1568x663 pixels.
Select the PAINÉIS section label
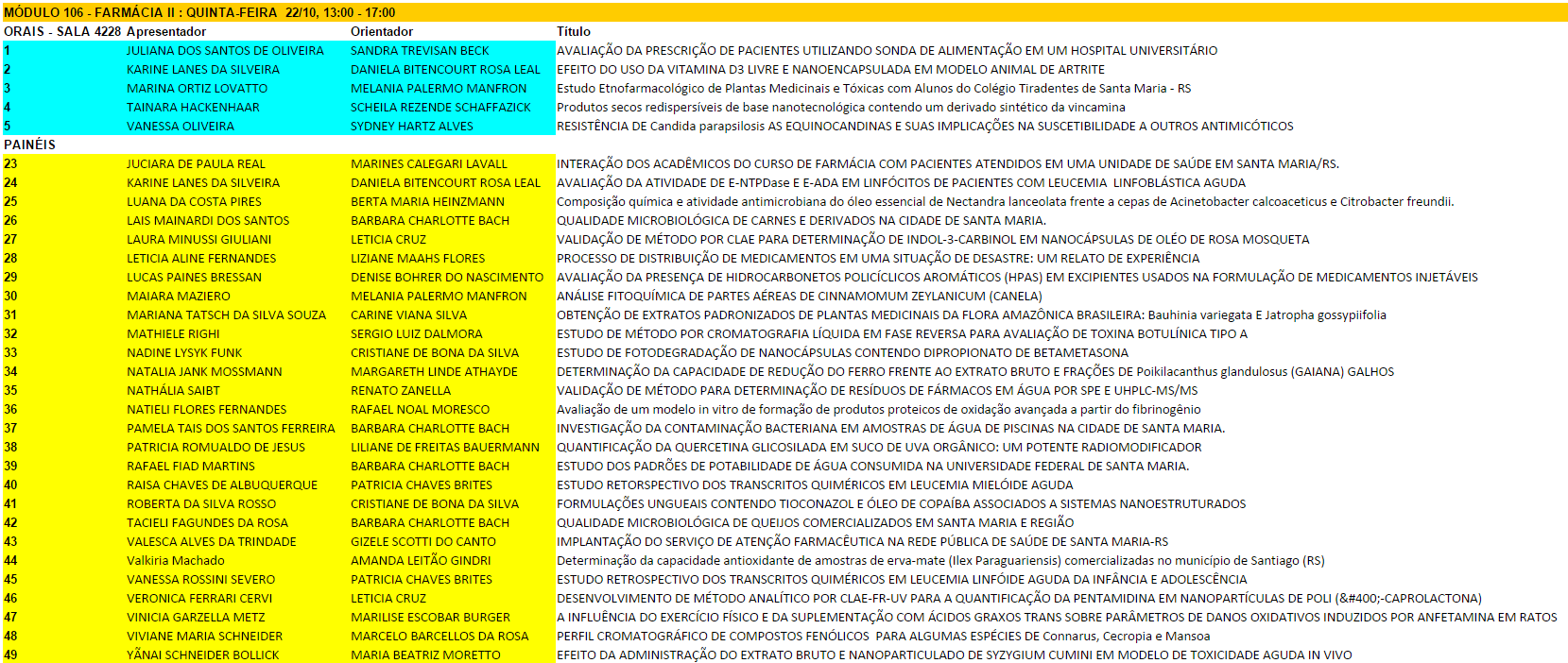tap(29, 144)
